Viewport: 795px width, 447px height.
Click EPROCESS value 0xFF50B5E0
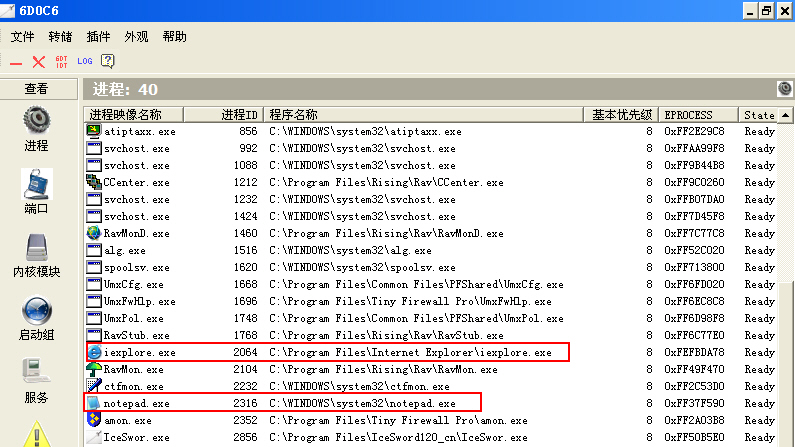694,437
